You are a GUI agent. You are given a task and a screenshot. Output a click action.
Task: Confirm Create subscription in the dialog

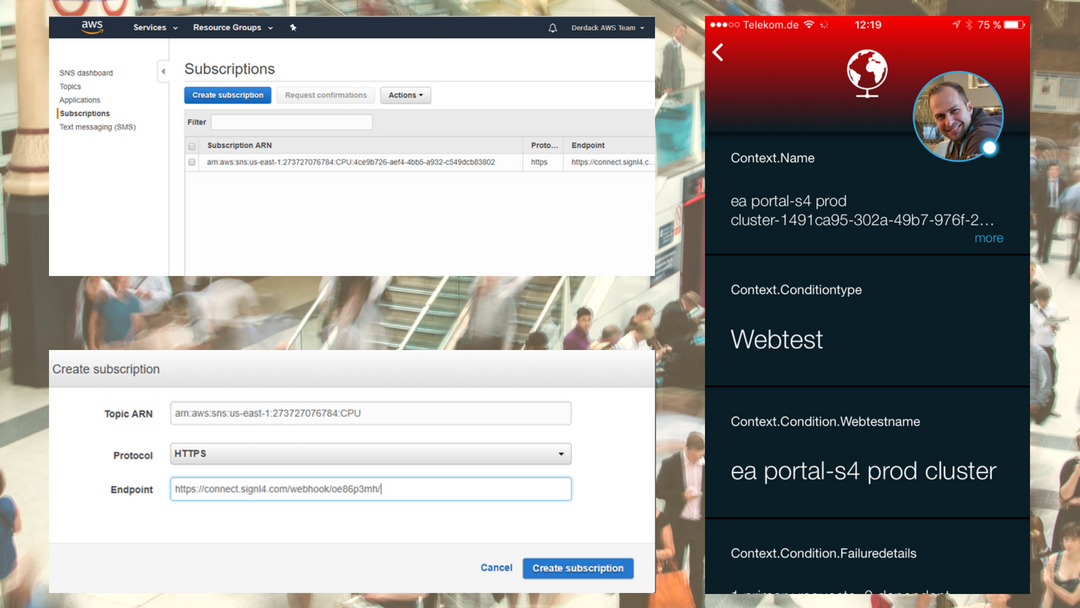pos(578,568)
